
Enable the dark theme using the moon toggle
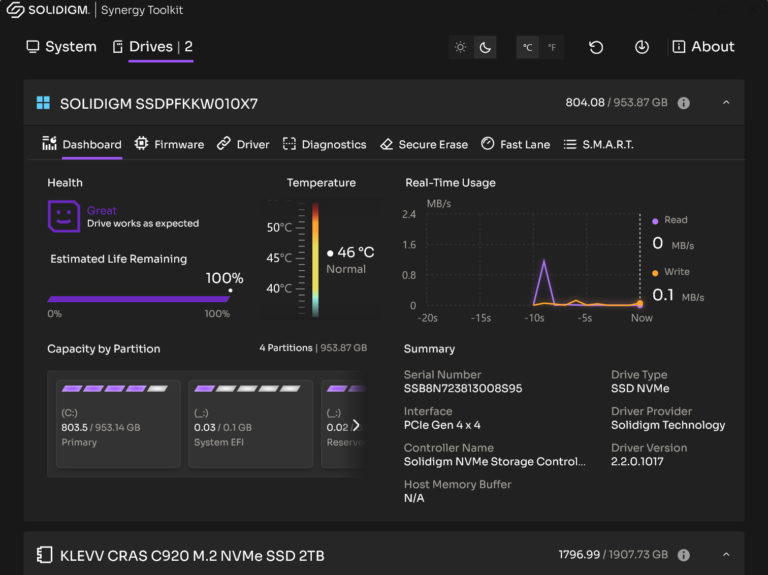[x=484, y=47]
